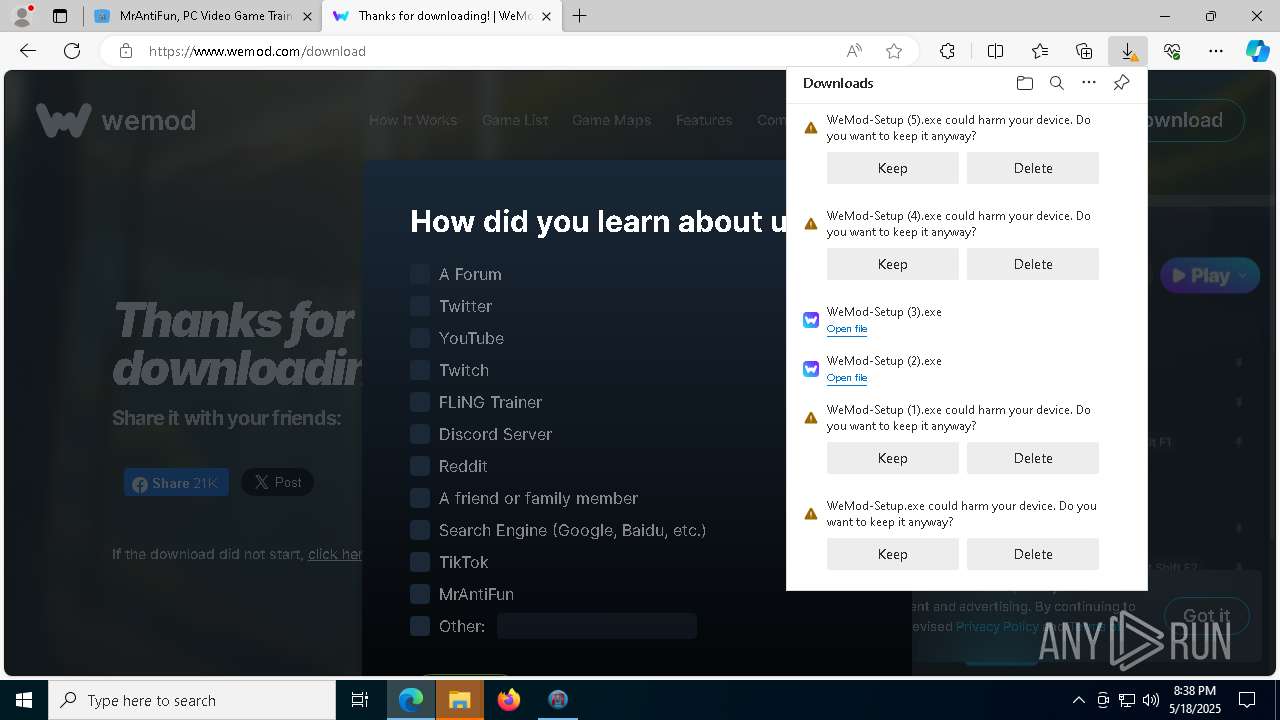Open the Downloads folder icon

(x=1024, y=83)
